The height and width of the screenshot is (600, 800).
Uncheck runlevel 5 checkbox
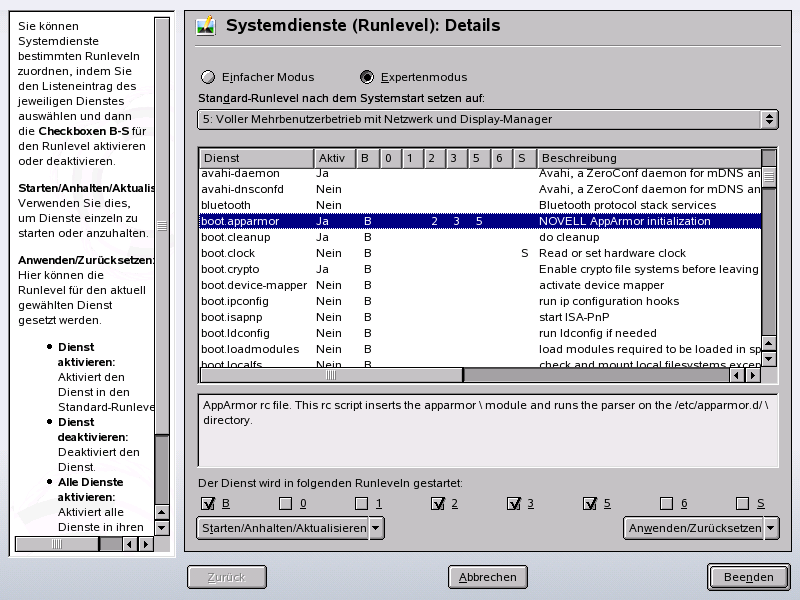click(590, 504)
